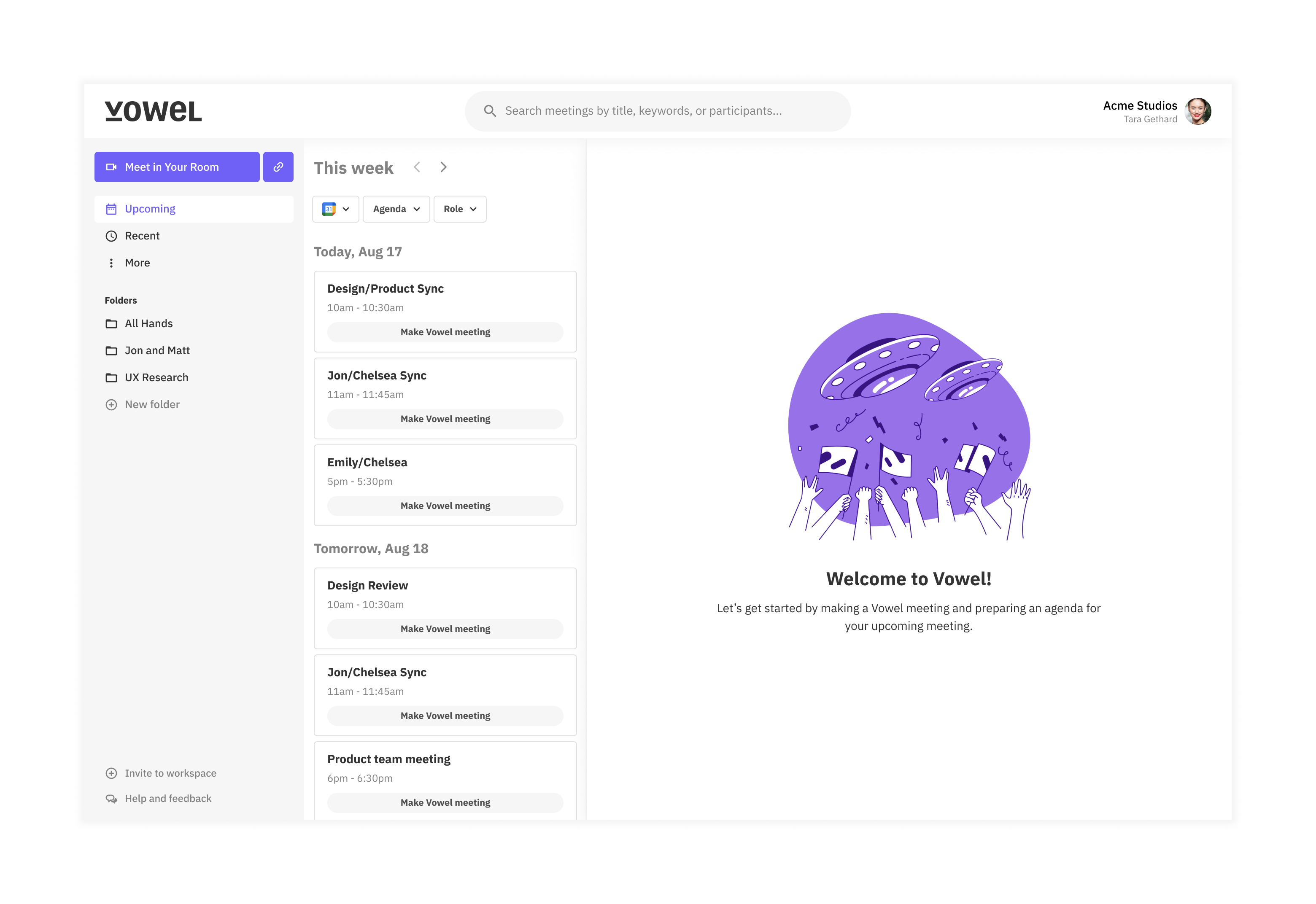Open the Emily/Chelsea meeting title
The image size is (1316, 904).
[367, 462]
